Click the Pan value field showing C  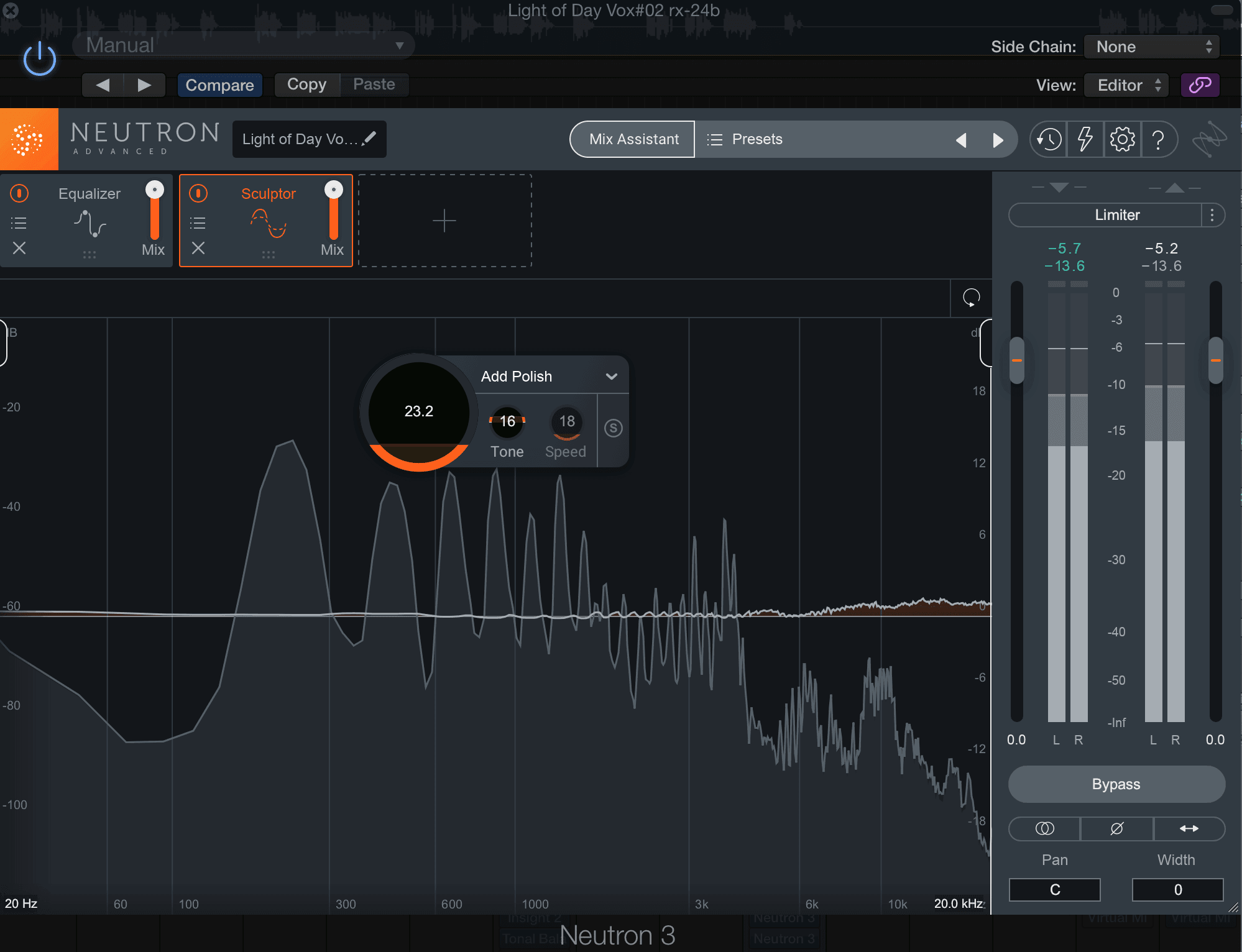(x=1054, y=890)
